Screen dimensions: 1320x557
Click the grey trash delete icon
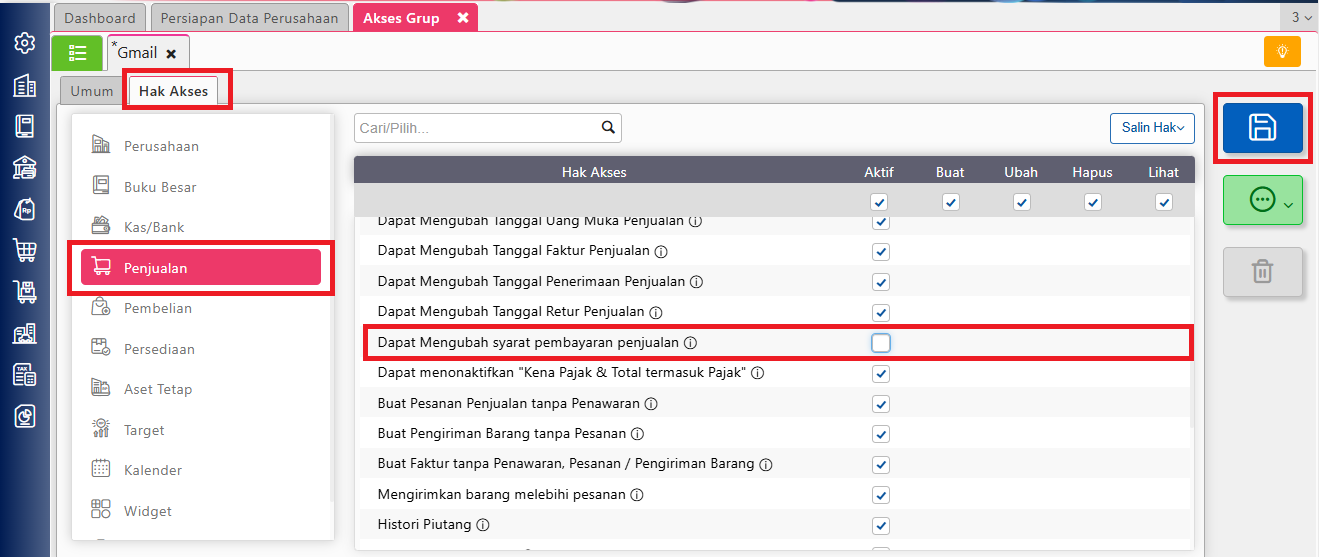pos(1262,272)
